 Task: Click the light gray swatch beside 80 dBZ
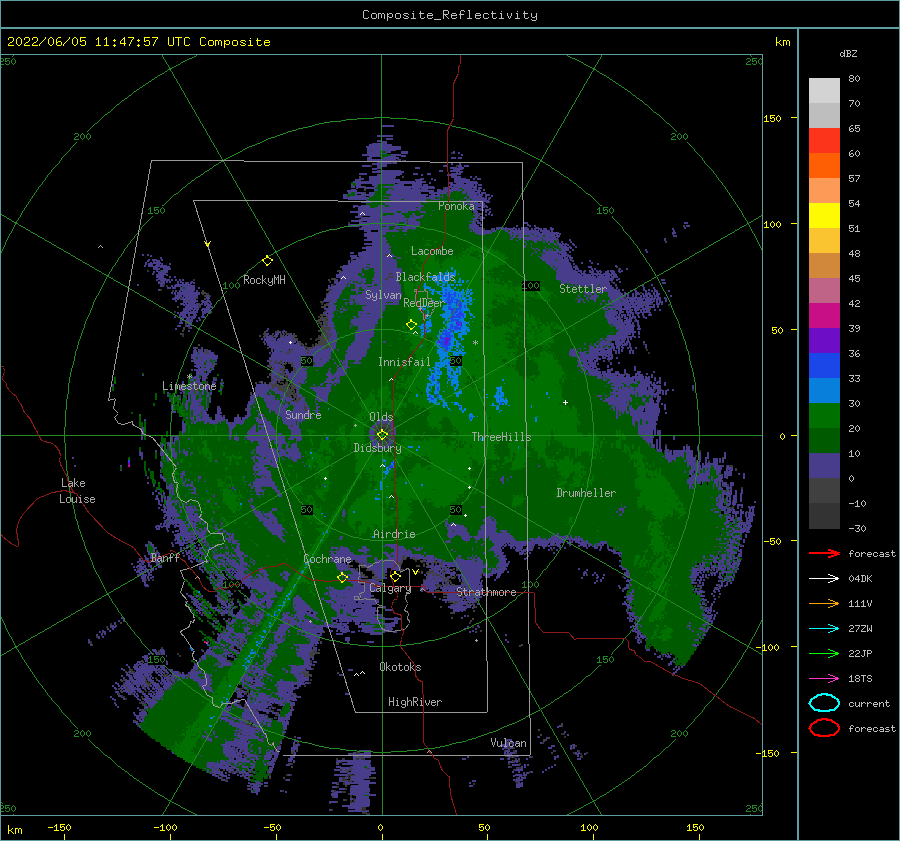pos(824,91)
